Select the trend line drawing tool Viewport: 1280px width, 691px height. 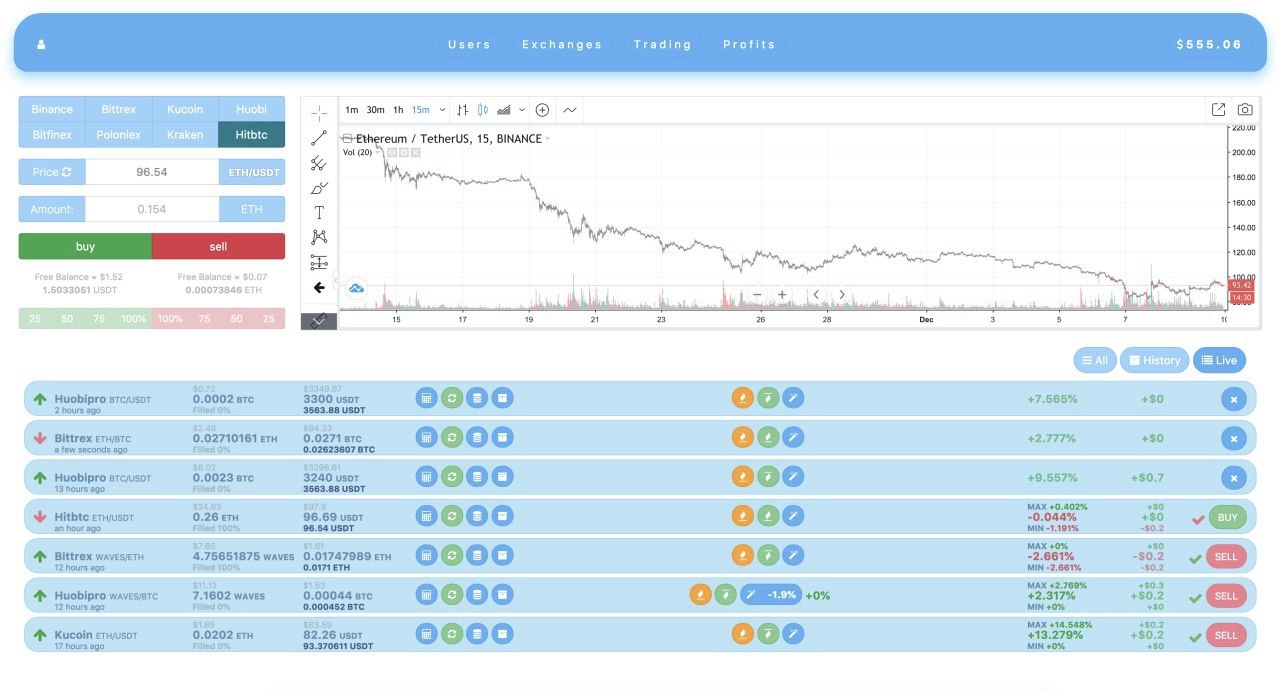319,138
